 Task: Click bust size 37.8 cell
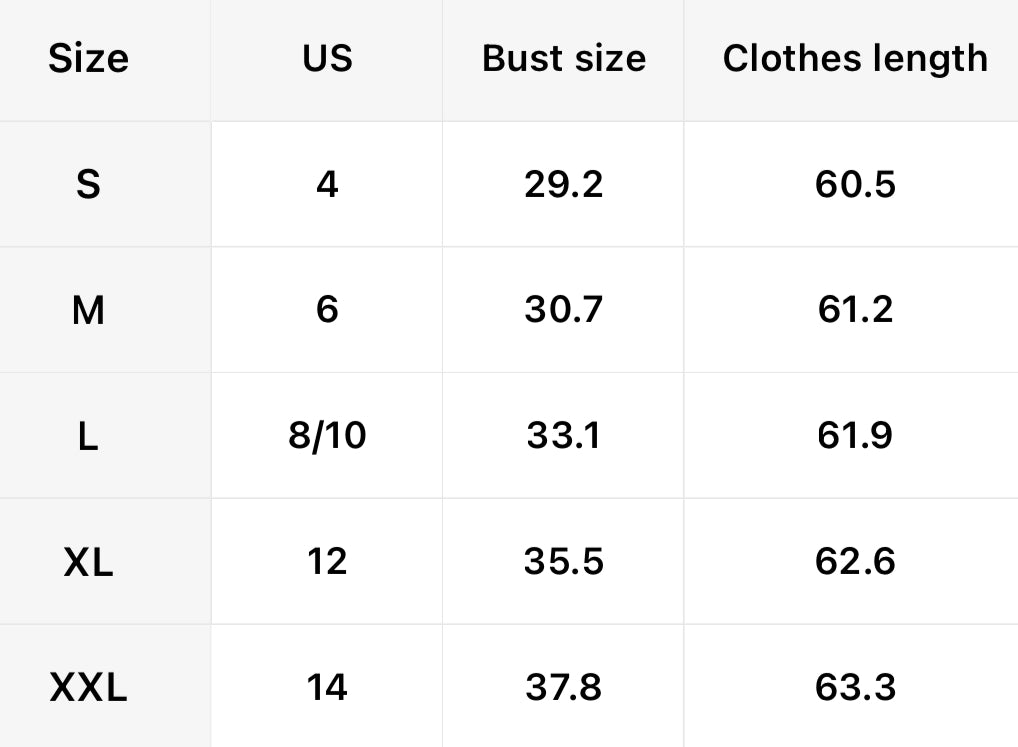[x=564, y=688]
